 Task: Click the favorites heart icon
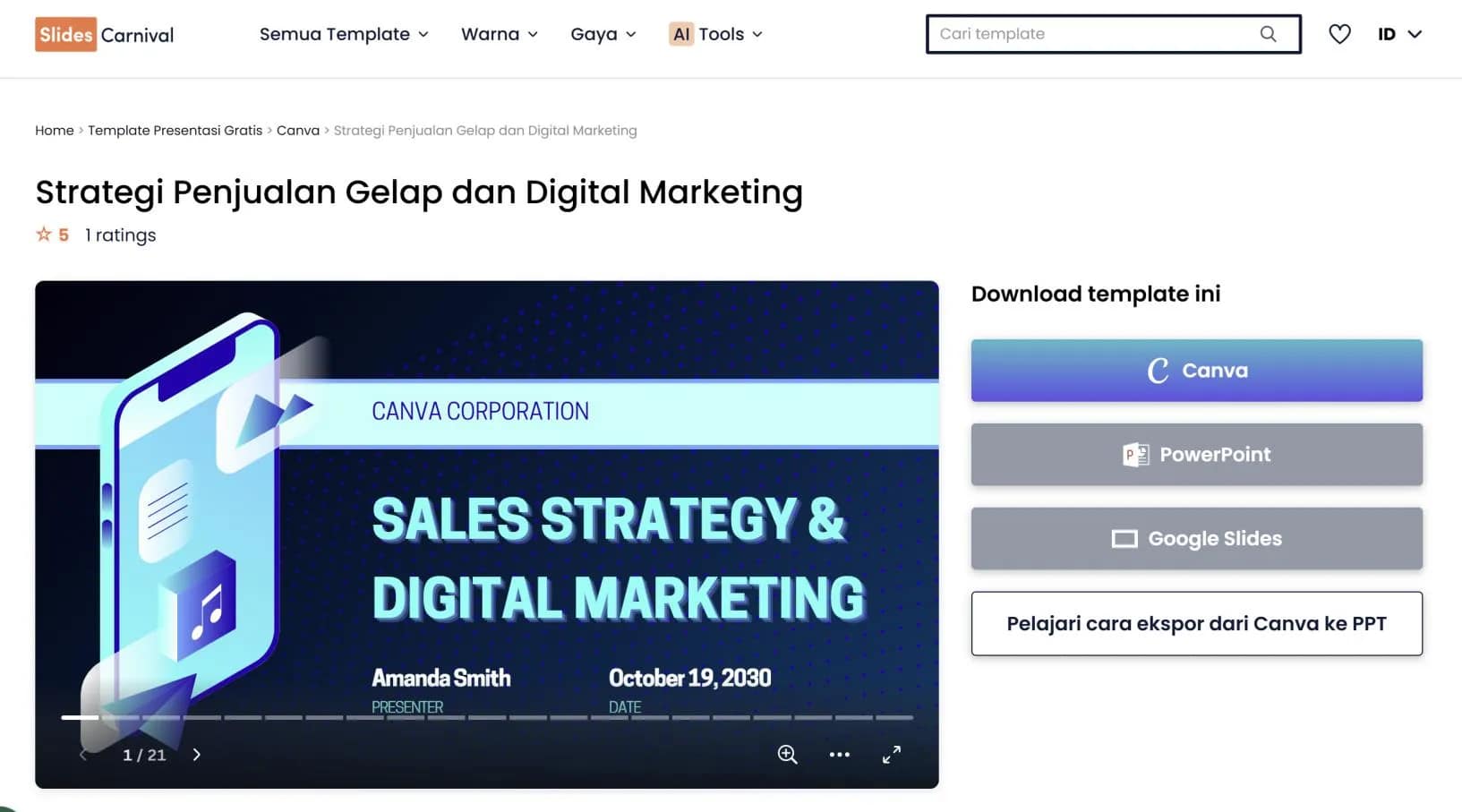pos(1339,34)
